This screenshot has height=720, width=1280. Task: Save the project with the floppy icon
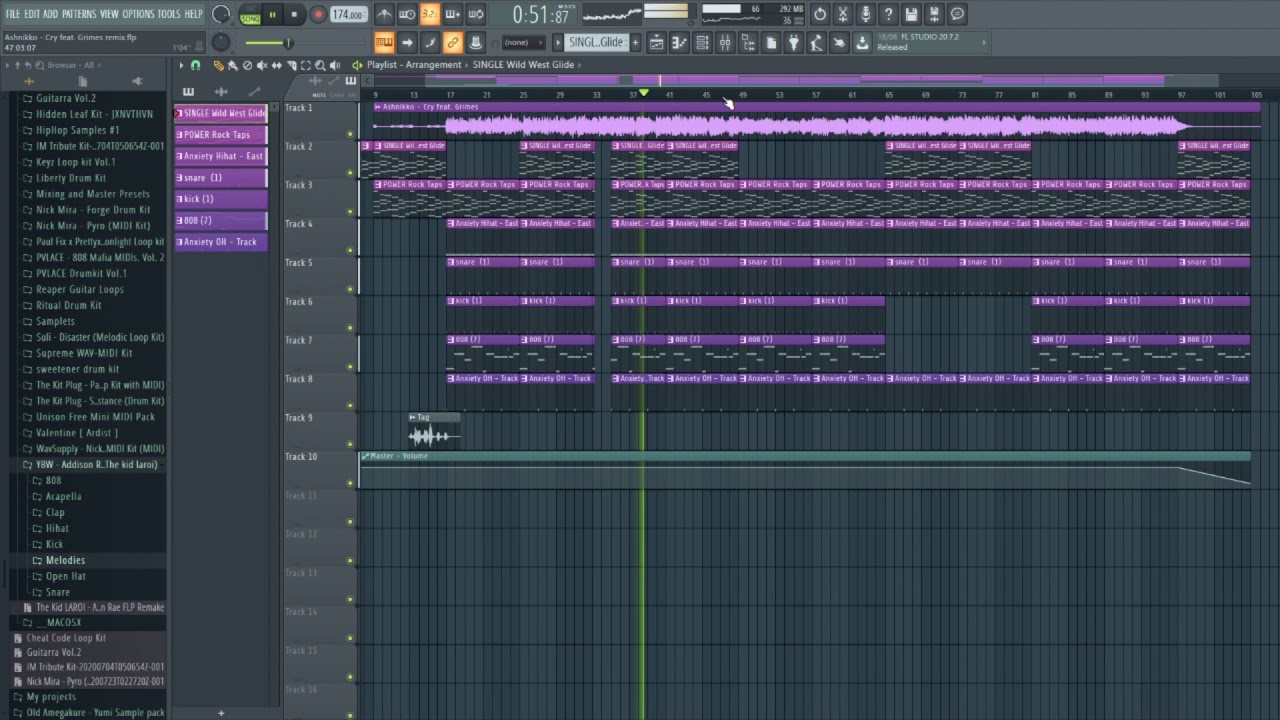coord(912,14)
